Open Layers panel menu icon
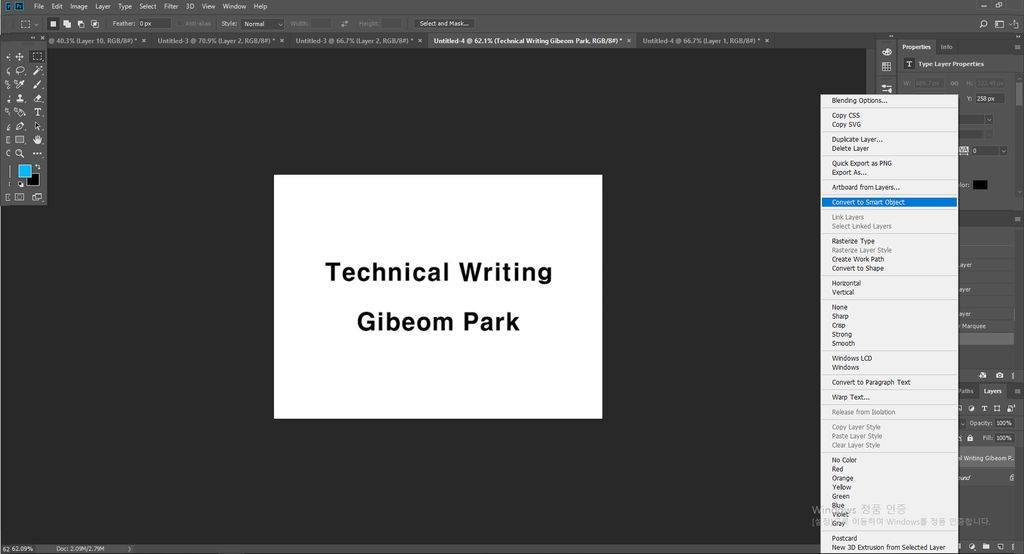1024x554 pixels. [x=1017, y=391]
